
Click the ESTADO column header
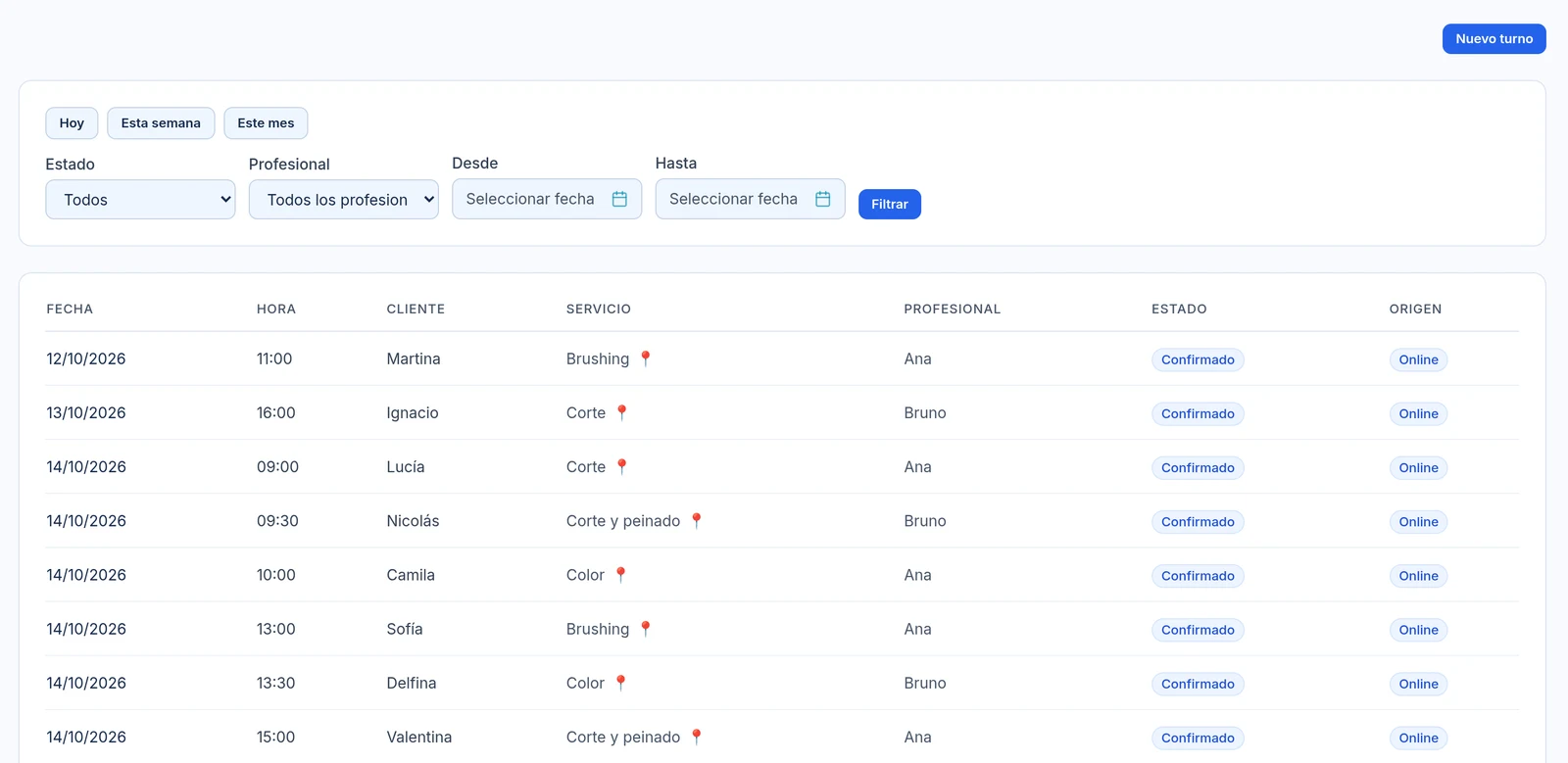[x=1179, y=309]
